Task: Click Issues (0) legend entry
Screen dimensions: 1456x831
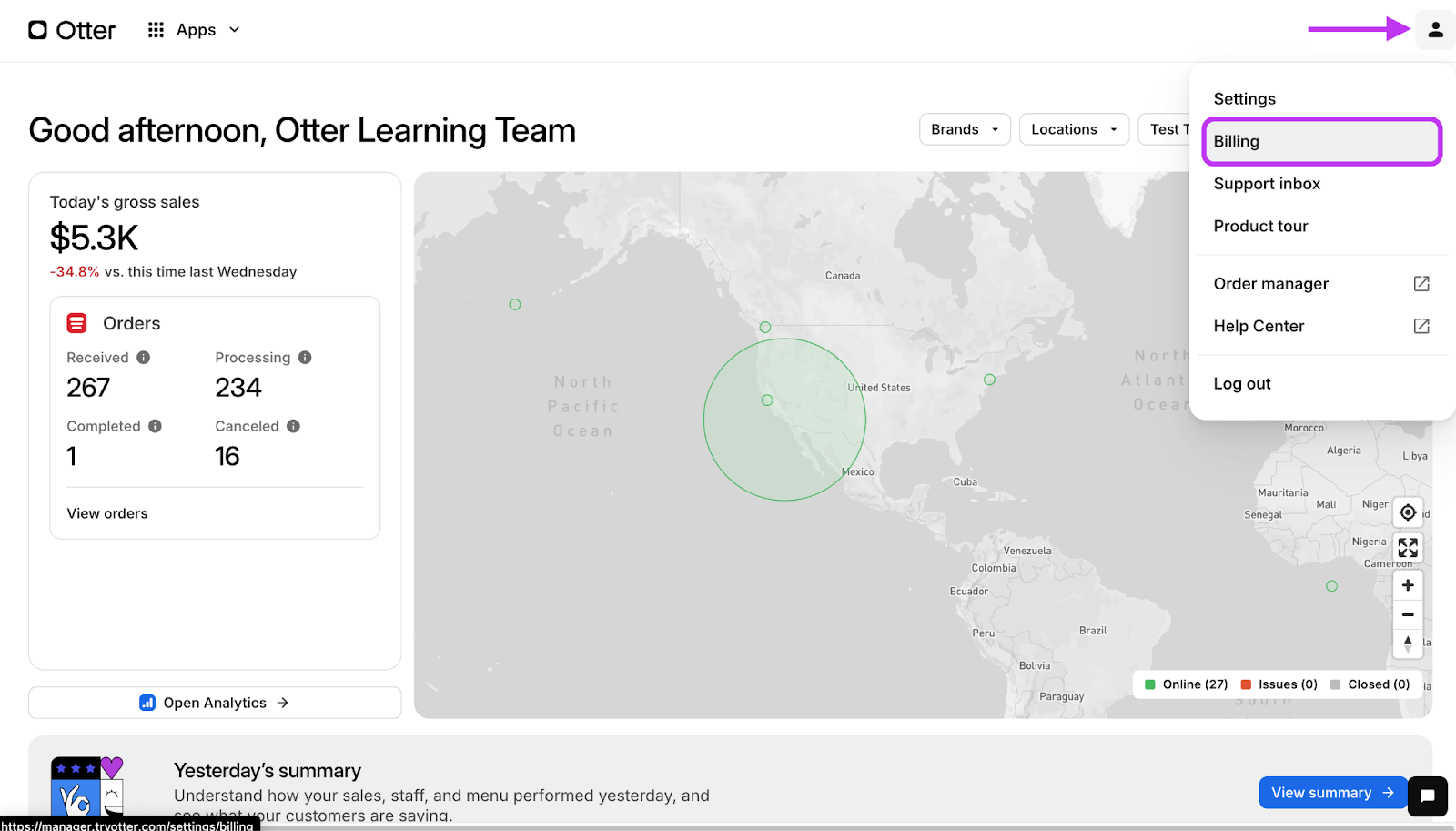Action: pos(1279,684)
